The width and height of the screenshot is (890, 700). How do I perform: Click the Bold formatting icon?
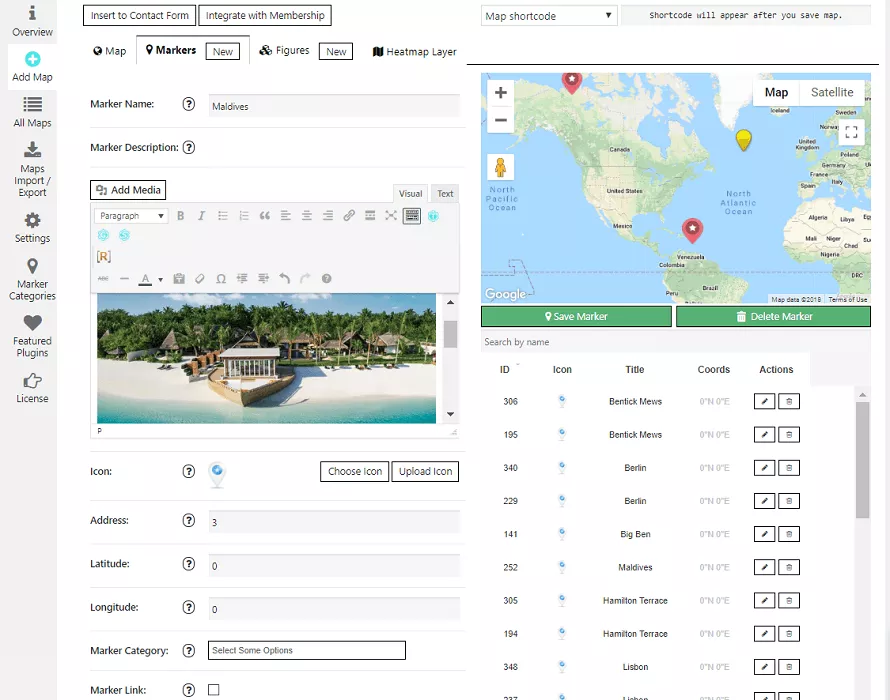pos(181,216)
